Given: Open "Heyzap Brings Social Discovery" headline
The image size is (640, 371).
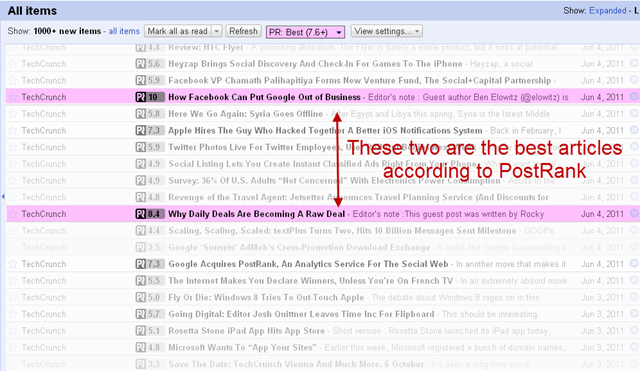Looking at the screenshot, I should [315, 64].
